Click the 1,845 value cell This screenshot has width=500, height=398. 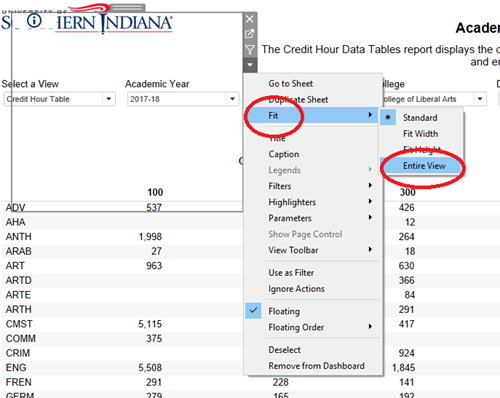(x=403, y=368)
